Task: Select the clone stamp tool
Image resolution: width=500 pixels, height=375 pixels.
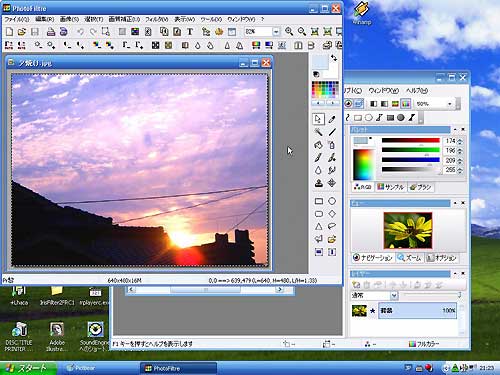Action: (318, 183)
